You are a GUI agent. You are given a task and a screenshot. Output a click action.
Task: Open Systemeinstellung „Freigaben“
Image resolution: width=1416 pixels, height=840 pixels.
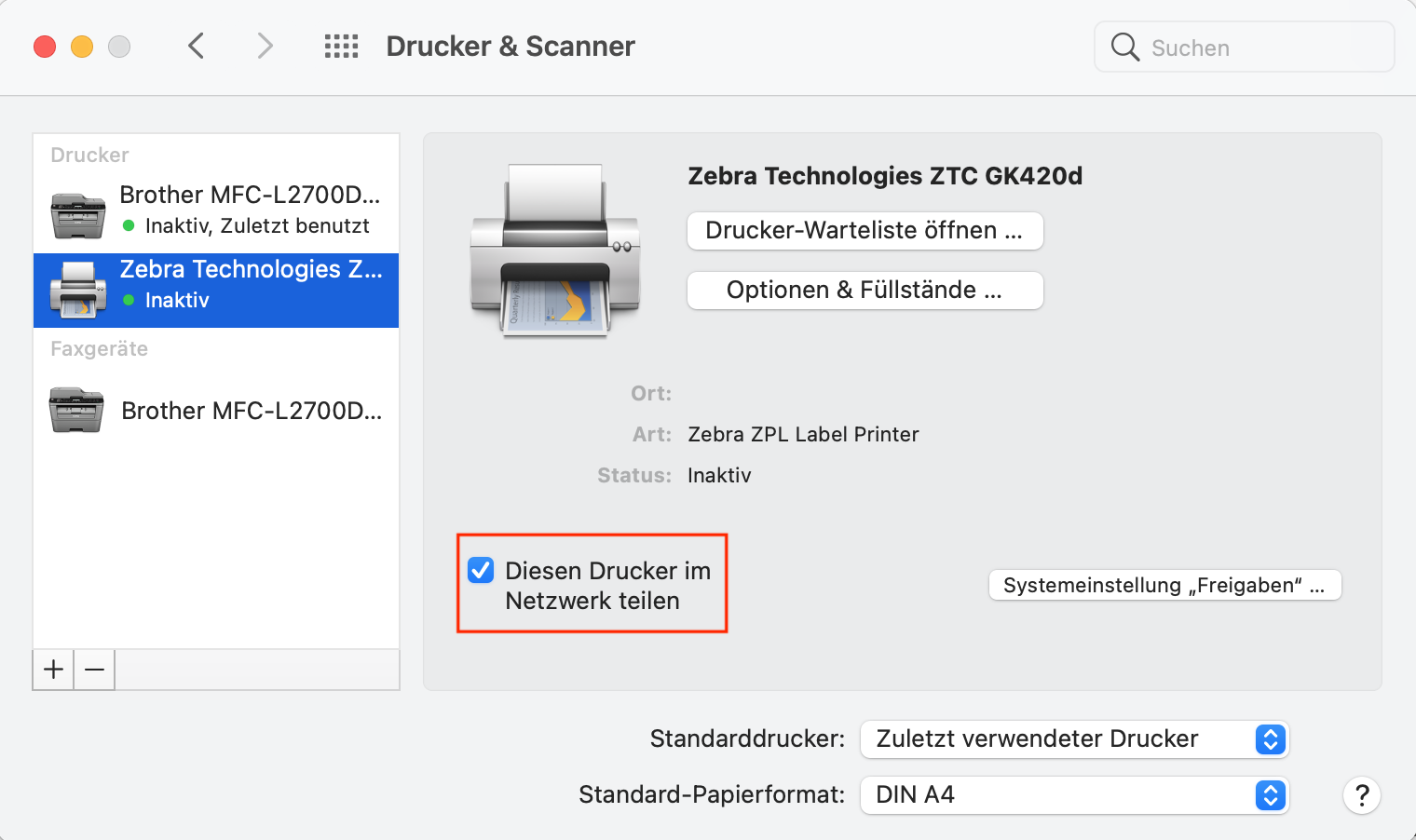click(x=1164, y=585)
